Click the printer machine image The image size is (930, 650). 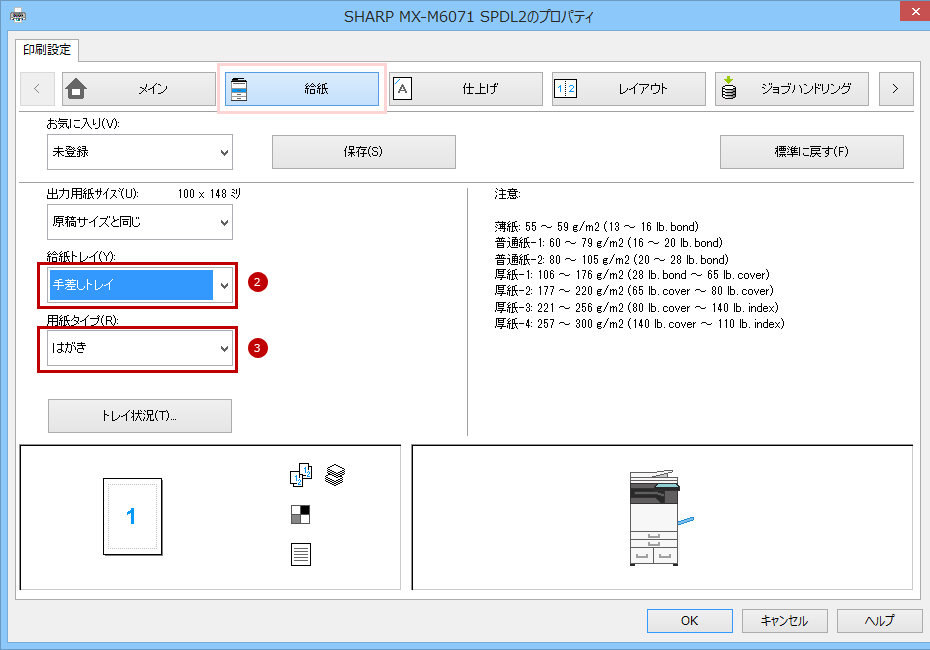tap(660, 517)
